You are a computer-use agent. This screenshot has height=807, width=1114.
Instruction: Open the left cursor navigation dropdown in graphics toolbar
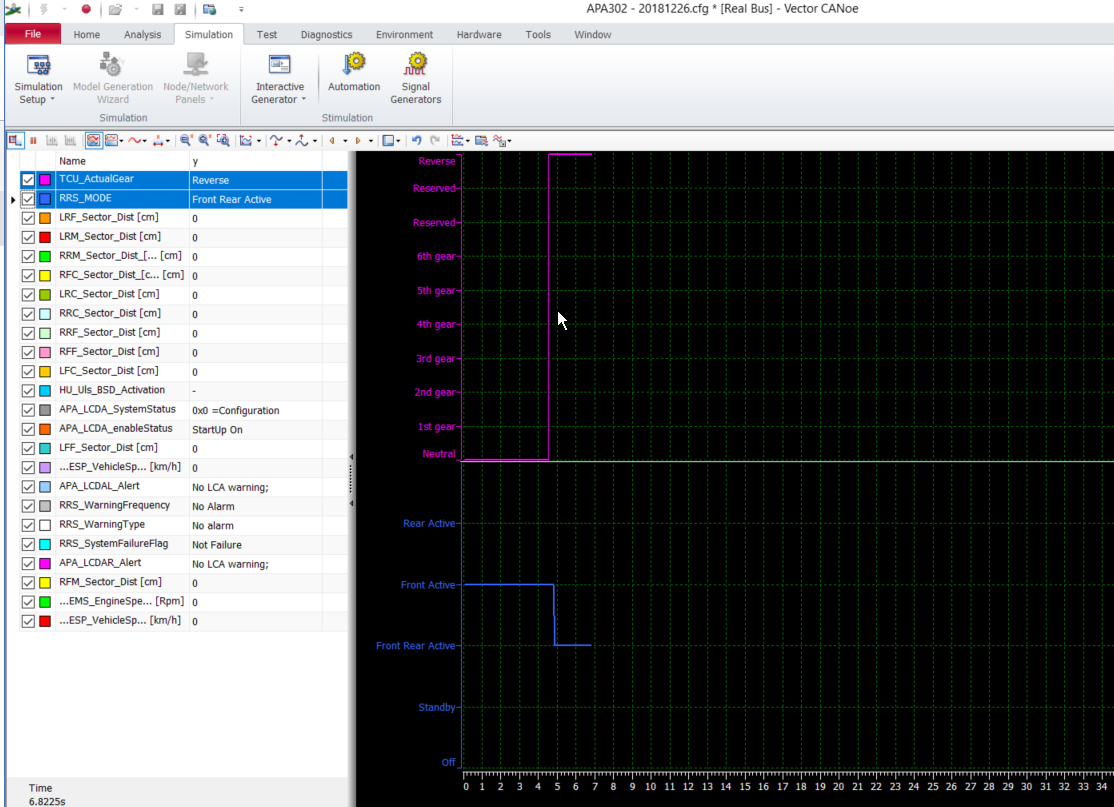point(345,140)
